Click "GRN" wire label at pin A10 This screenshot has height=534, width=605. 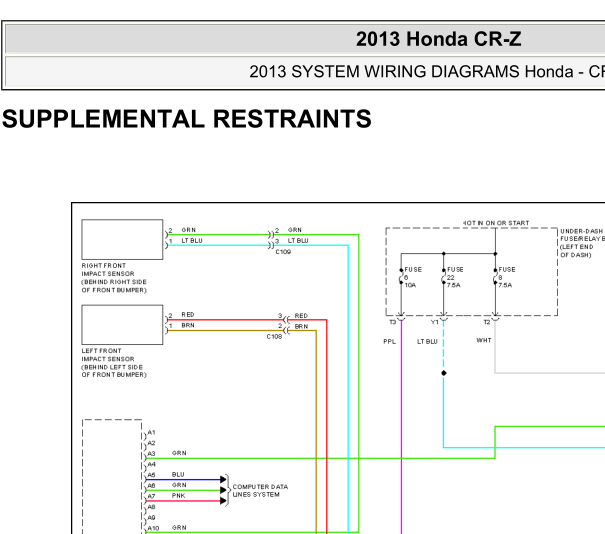click(x=179, y=527)
